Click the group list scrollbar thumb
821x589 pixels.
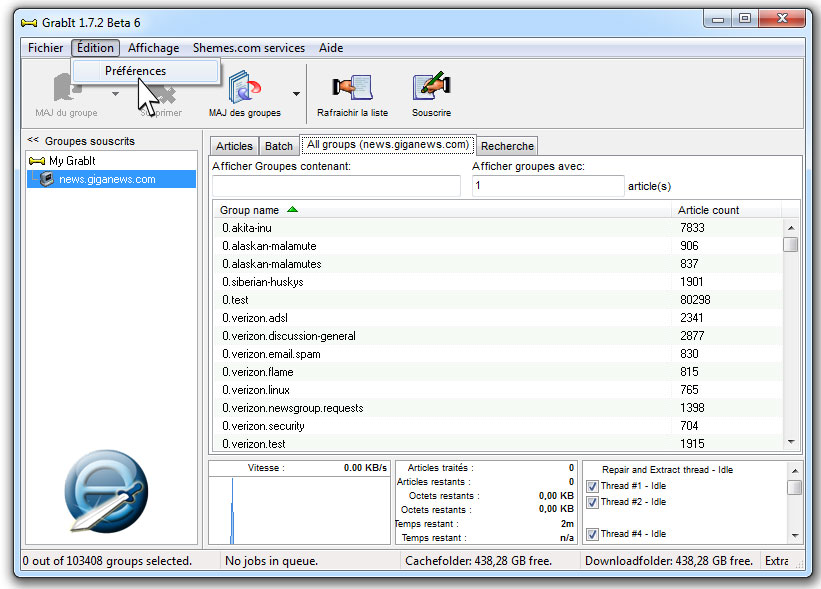coord(791,245)
